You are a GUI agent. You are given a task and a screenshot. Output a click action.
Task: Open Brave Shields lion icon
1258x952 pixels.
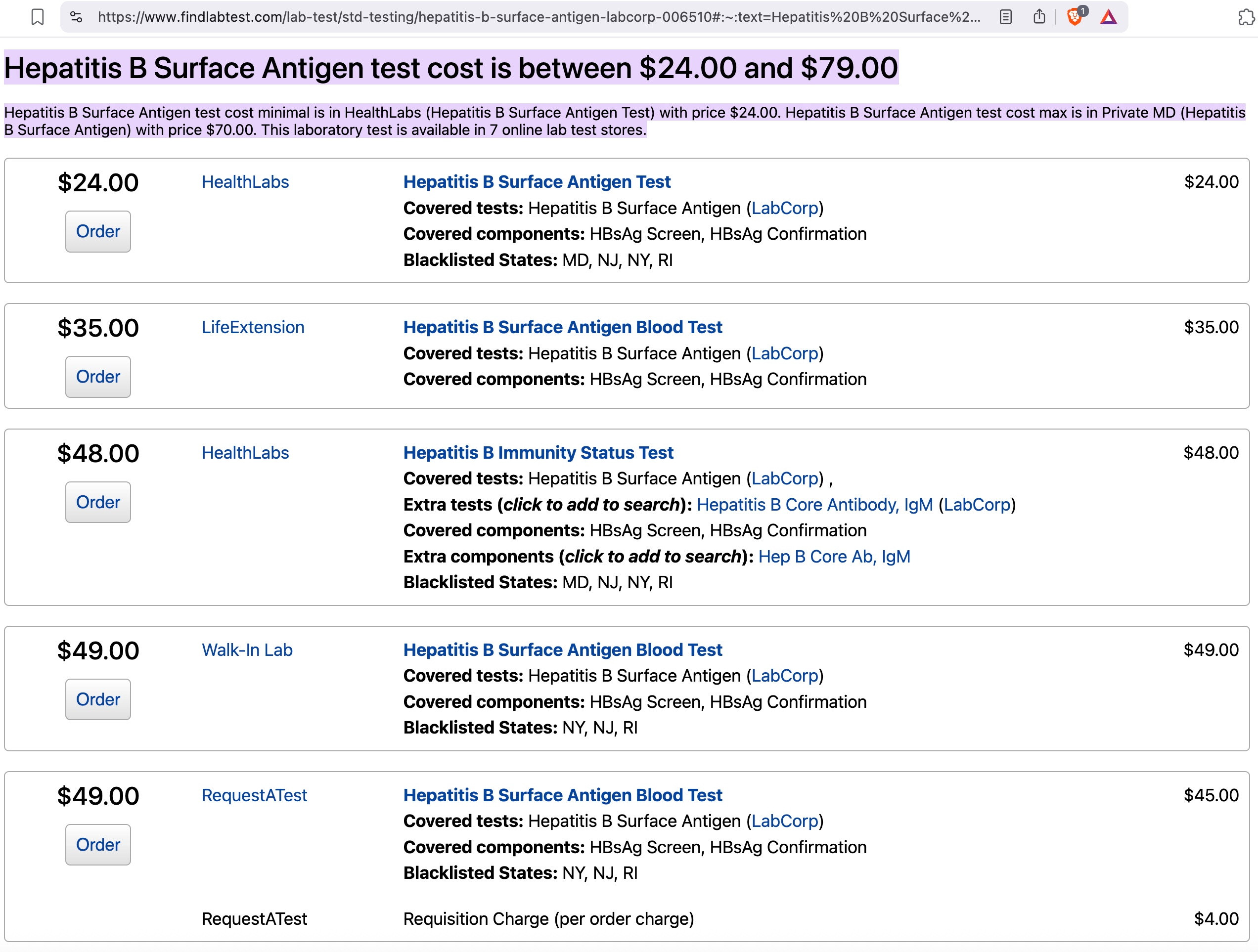[x=1074, y=17]
